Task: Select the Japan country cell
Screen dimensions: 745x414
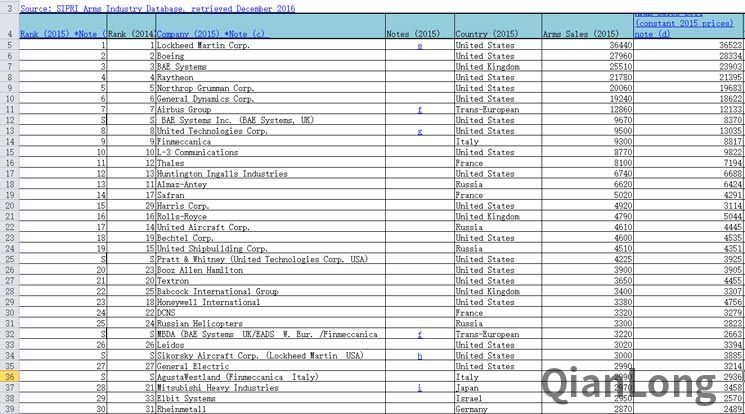Action: point(498,387)
